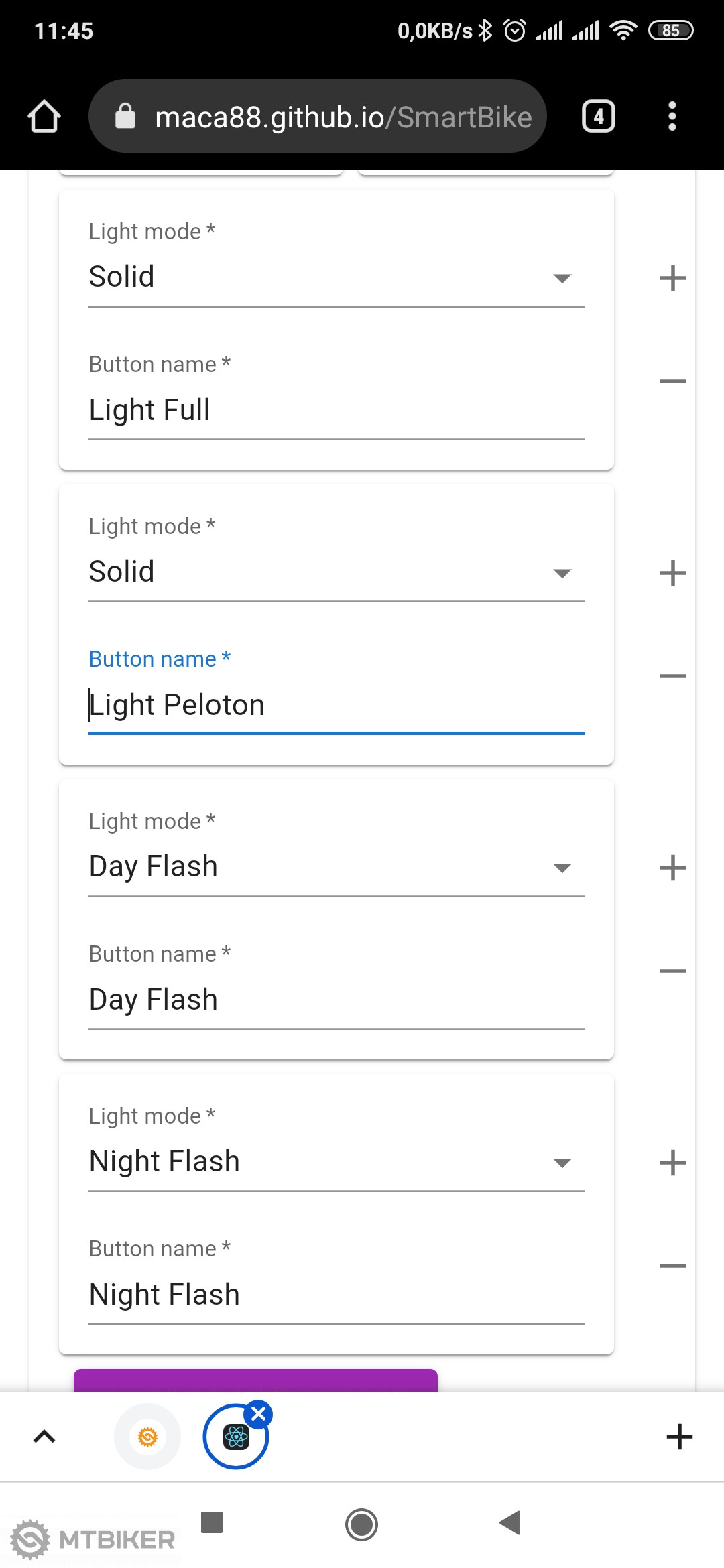
Task: Remove the Light Peloton button card
Action: tap(672, 676)
